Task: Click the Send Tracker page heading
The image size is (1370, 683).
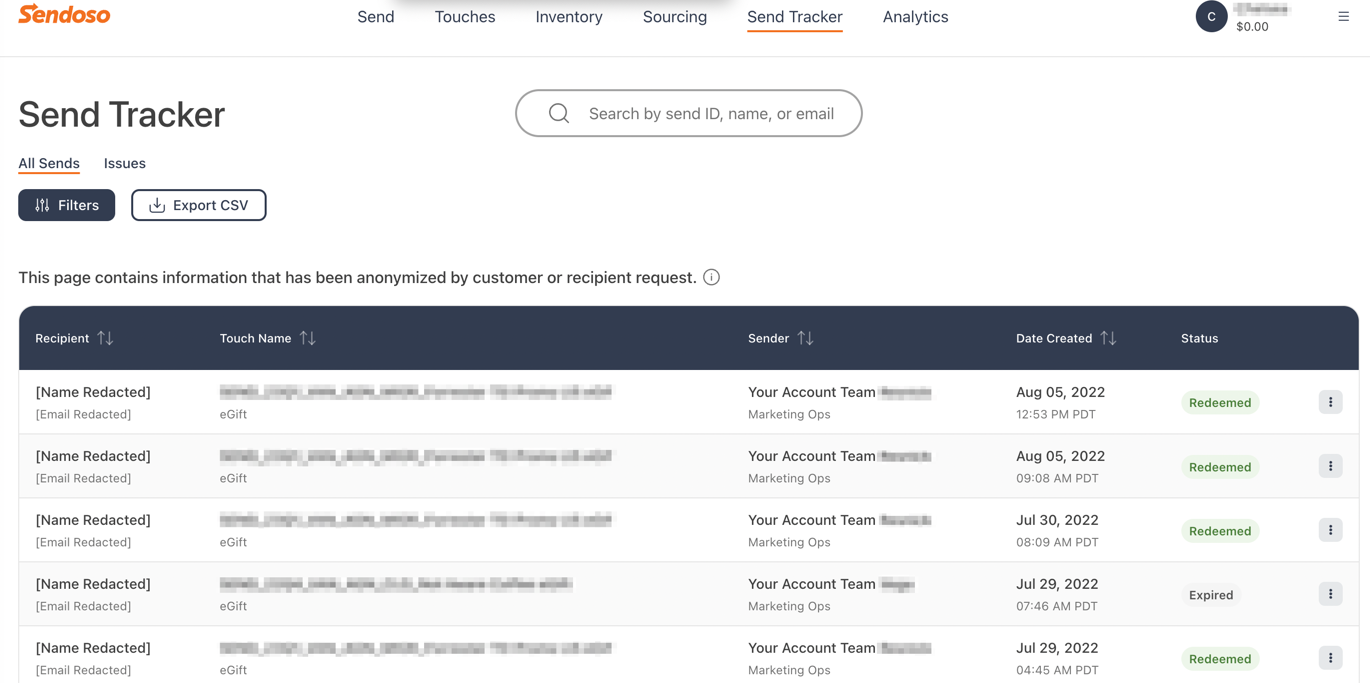Action: (x=122, y=115)
